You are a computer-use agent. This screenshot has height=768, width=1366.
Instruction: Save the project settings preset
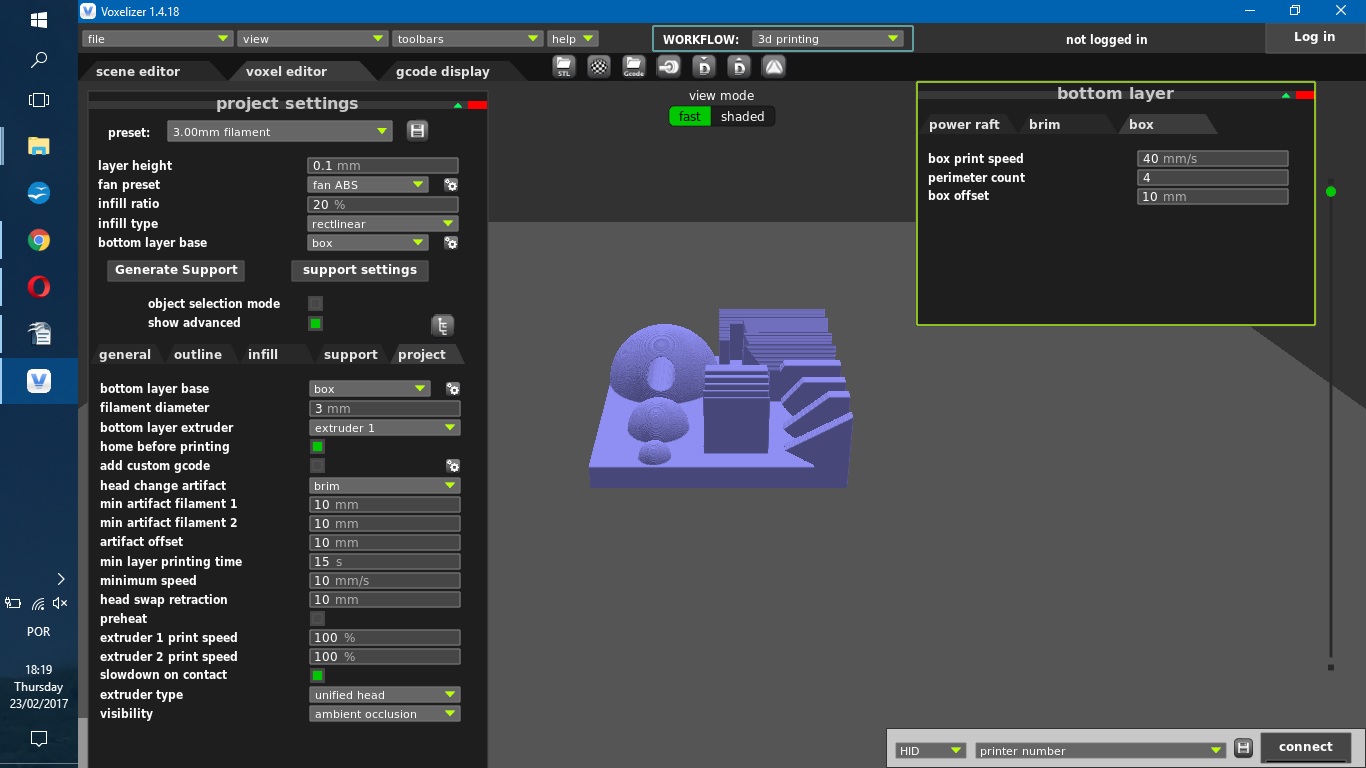tap(418, 131)
